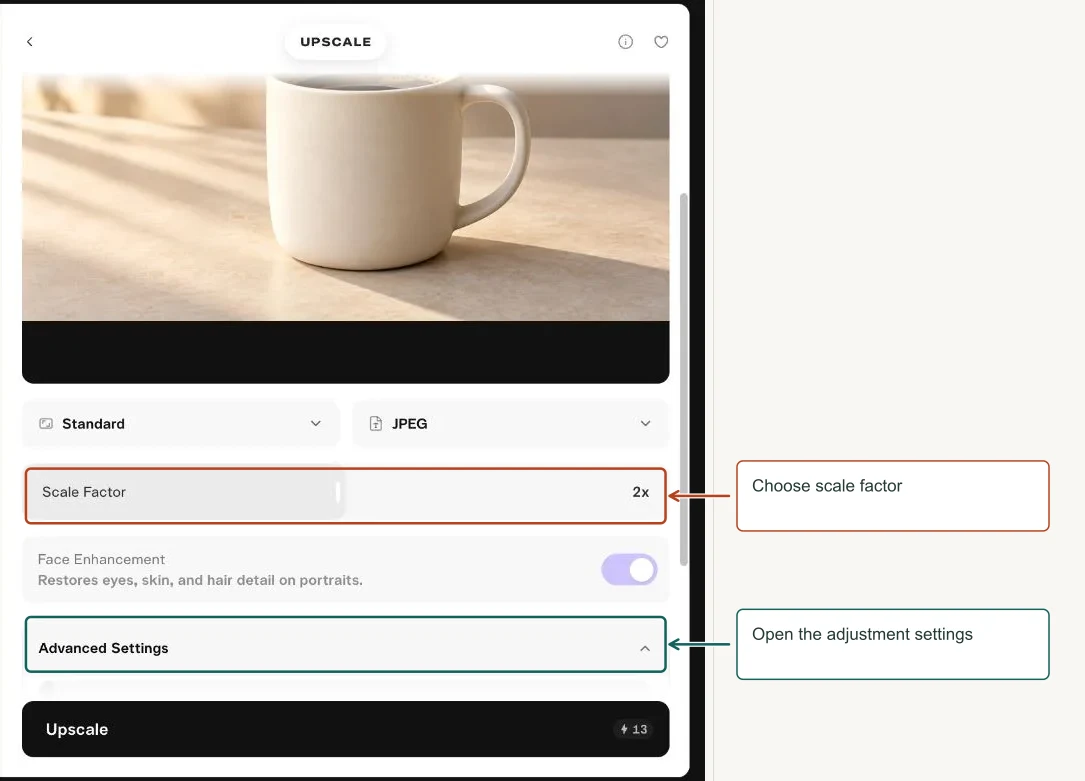Toggle Face Enhancement switch off
Image resolution: width=1085 pixels, height=781 pixels.
coord(629,570)
